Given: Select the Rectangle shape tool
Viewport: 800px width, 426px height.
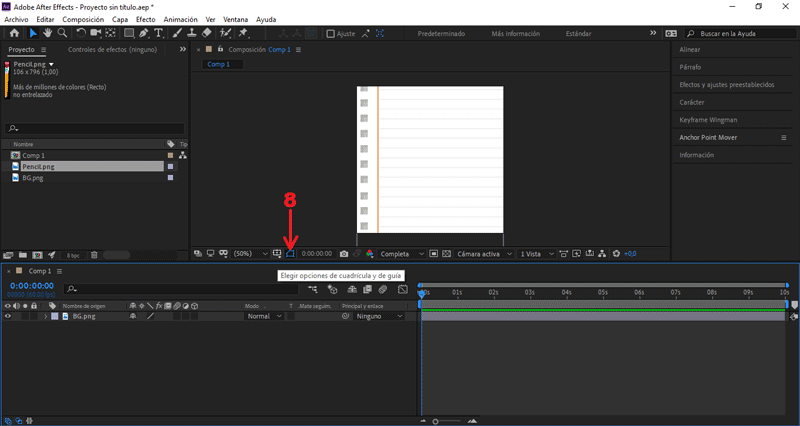Looking at the screenshot, I should pos(129,33).
